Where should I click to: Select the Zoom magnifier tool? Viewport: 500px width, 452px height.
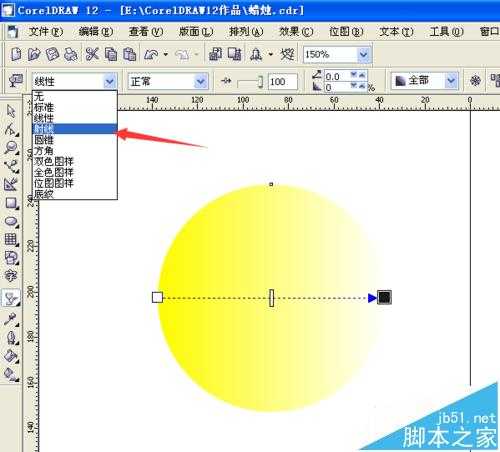(x=11, y=148)
